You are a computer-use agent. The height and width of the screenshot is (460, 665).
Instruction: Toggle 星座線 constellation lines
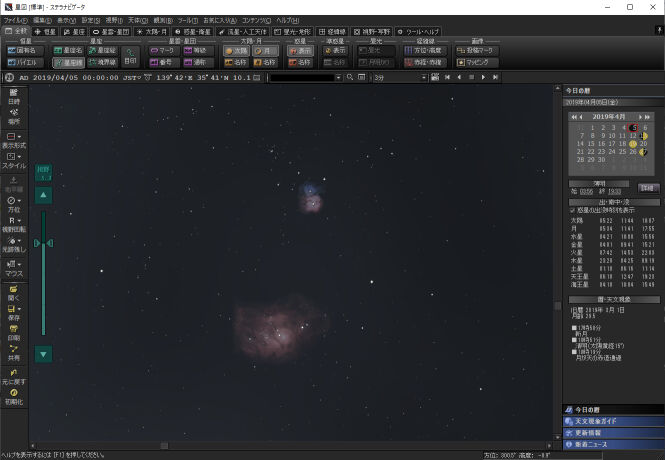pyautogui.click(x=68, y=63)
